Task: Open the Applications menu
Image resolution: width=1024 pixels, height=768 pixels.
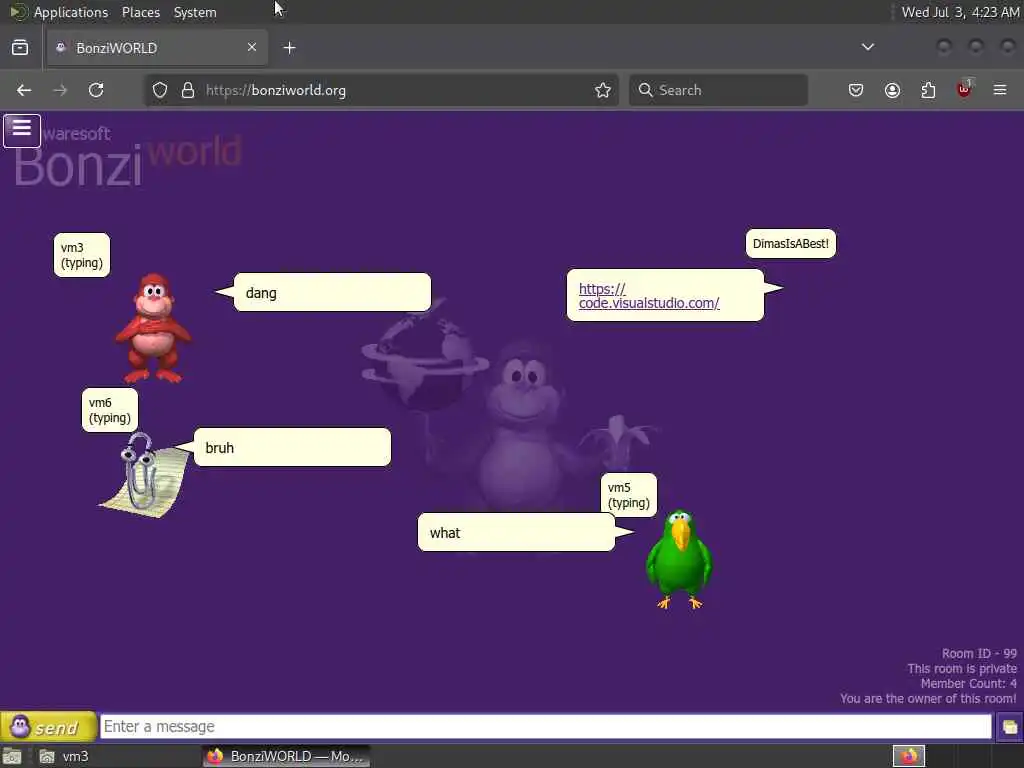Action: 71,12
